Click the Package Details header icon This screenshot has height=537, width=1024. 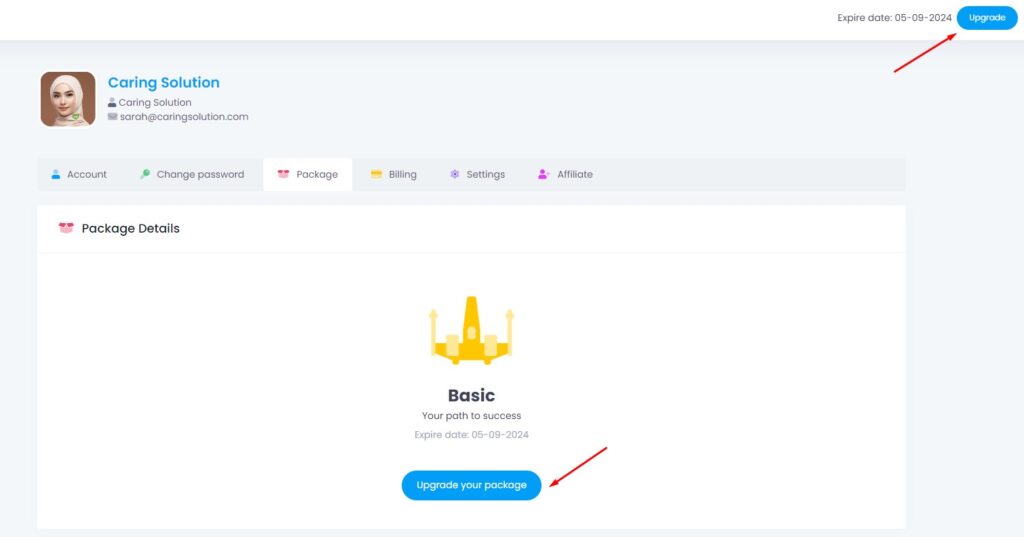tap(66, 228)
